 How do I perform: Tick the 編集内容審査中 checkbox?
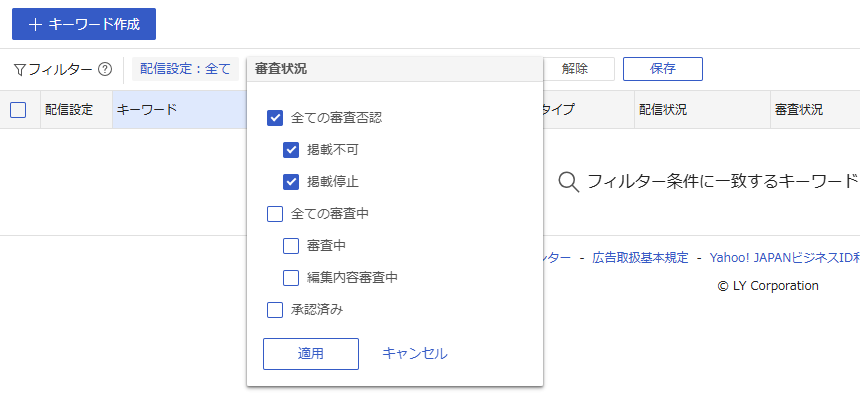(x=291, y=278)
